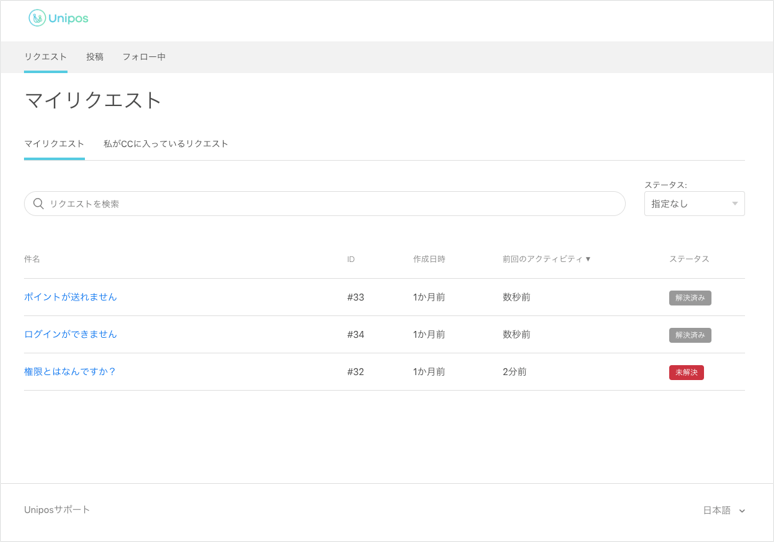Image resolution: width=774 pixels, height=542 pixels.
Task: Click the sort arrow beside 前回のアクティビティ
Action: 588,259
